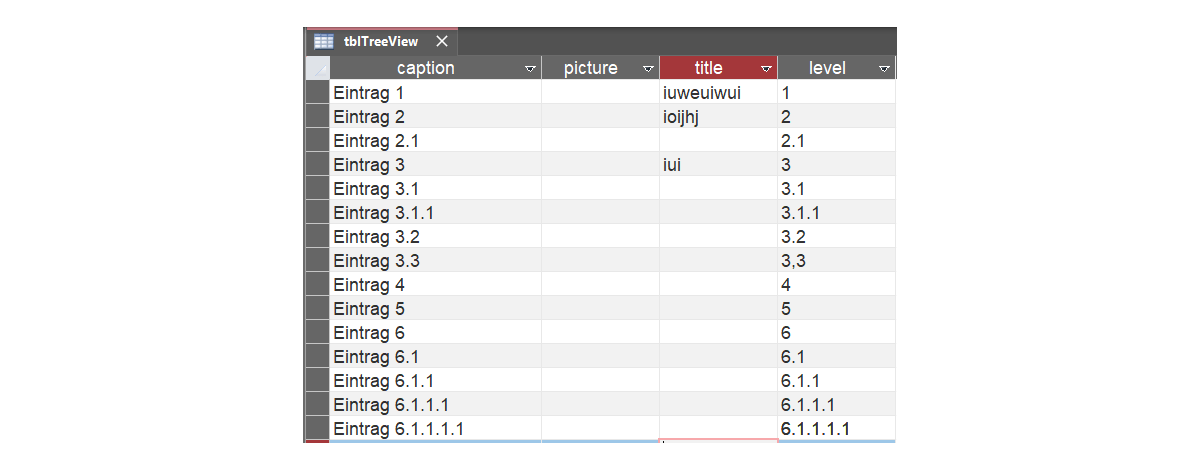Click the row selector for Eintrag 1
The height and width of the screenshot is (470, 1200).
click(x=317, y=93)
